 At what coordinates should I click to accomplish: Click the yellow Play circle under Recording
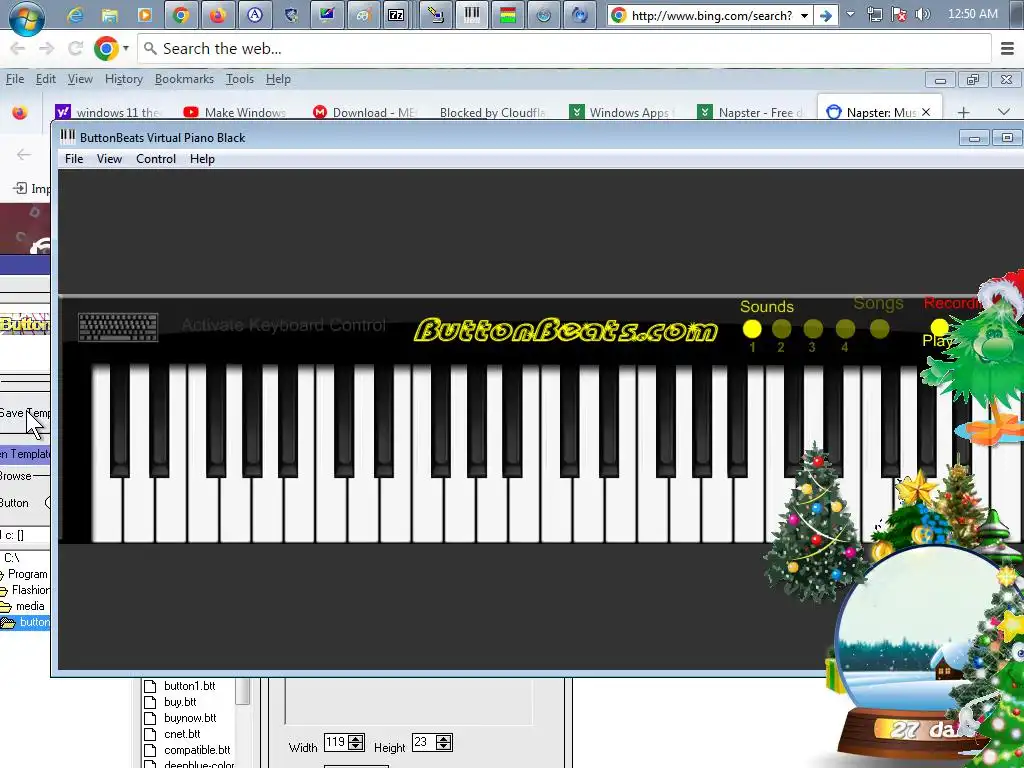pyautogui.click(x=939, y=327)
